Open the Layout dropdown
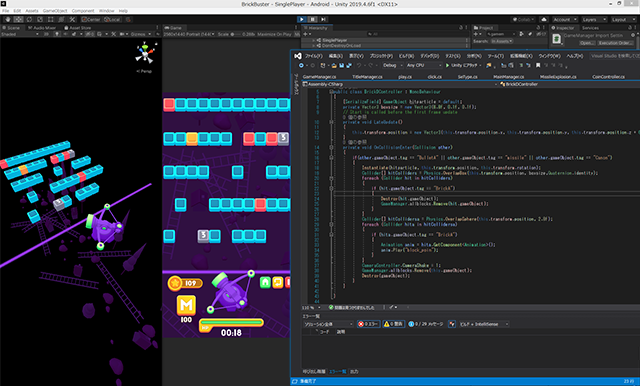 (x=623, y=19)
